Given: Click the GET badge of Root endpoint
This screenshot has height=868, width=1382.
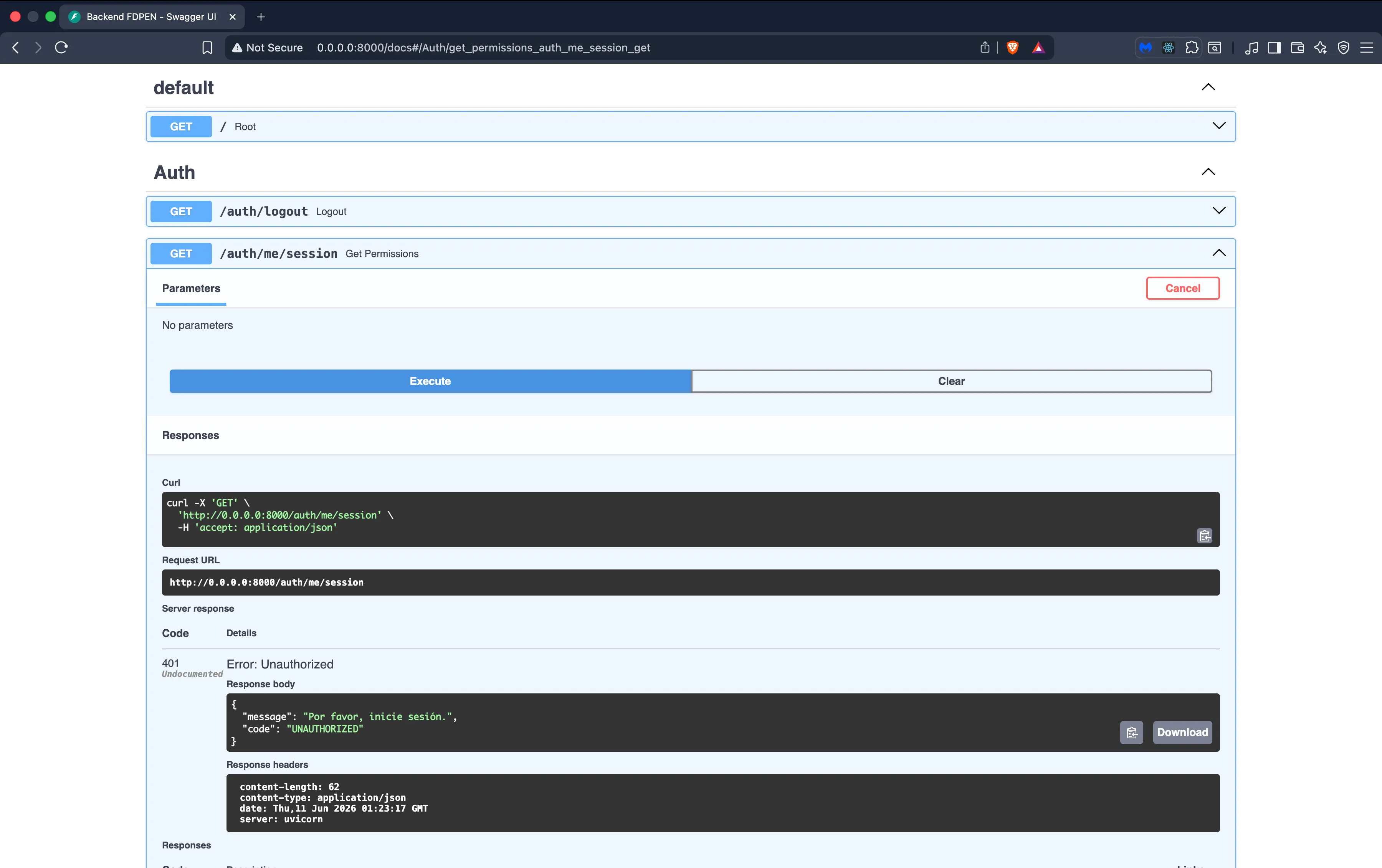Looking at the screenshot, I should [181, 127].
